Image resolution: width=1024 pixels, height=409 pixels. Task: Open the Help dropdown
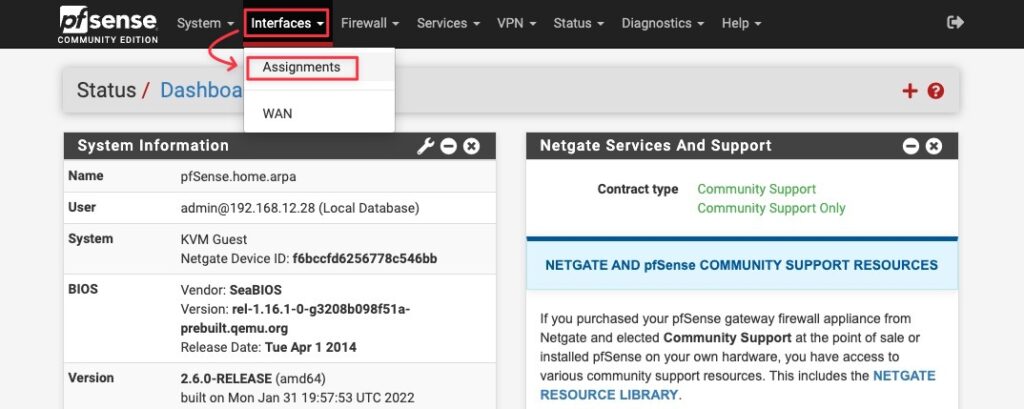[x=741, y=23]
